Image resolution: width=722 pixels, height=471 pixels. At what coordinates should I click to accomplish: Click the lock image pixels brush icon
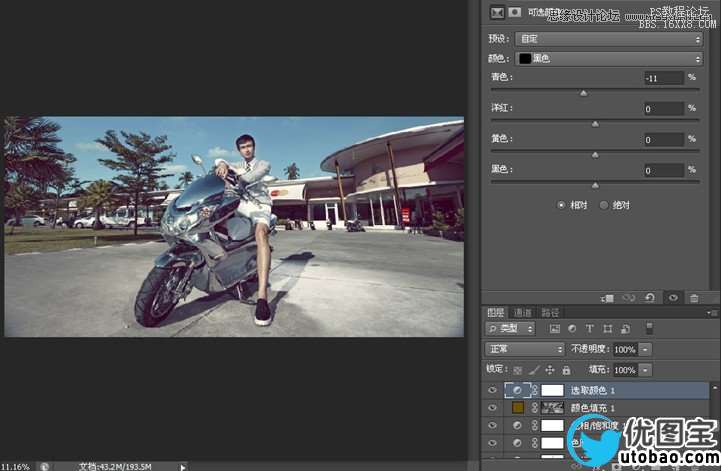pos(534,370)
